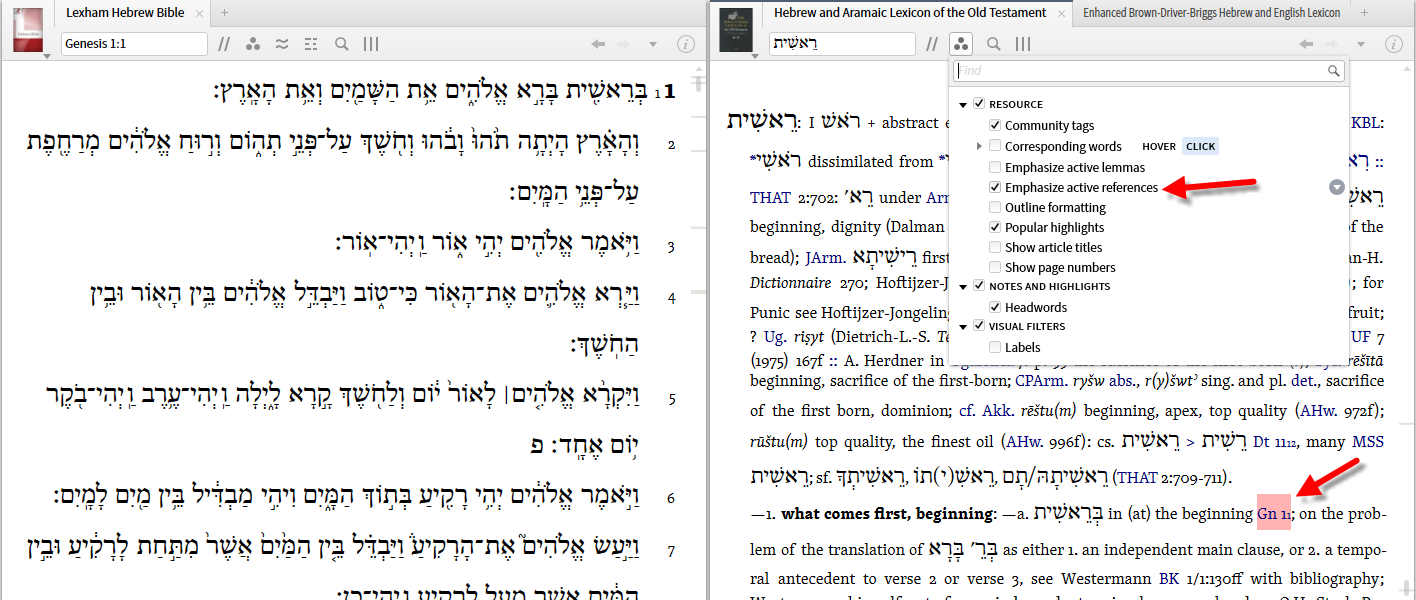Close the visual filters menu via its icon
The image size is (1416, 600).
[960, 44]
